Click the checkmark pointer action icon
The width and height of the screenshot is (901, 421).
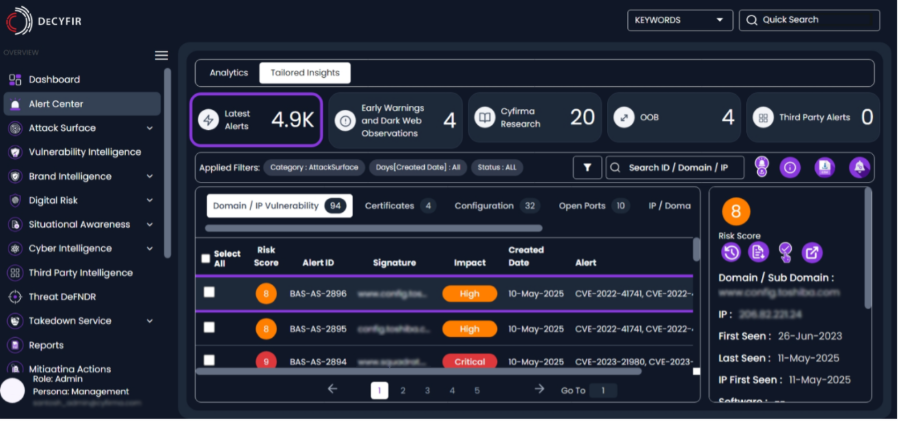tap(785, 252)
